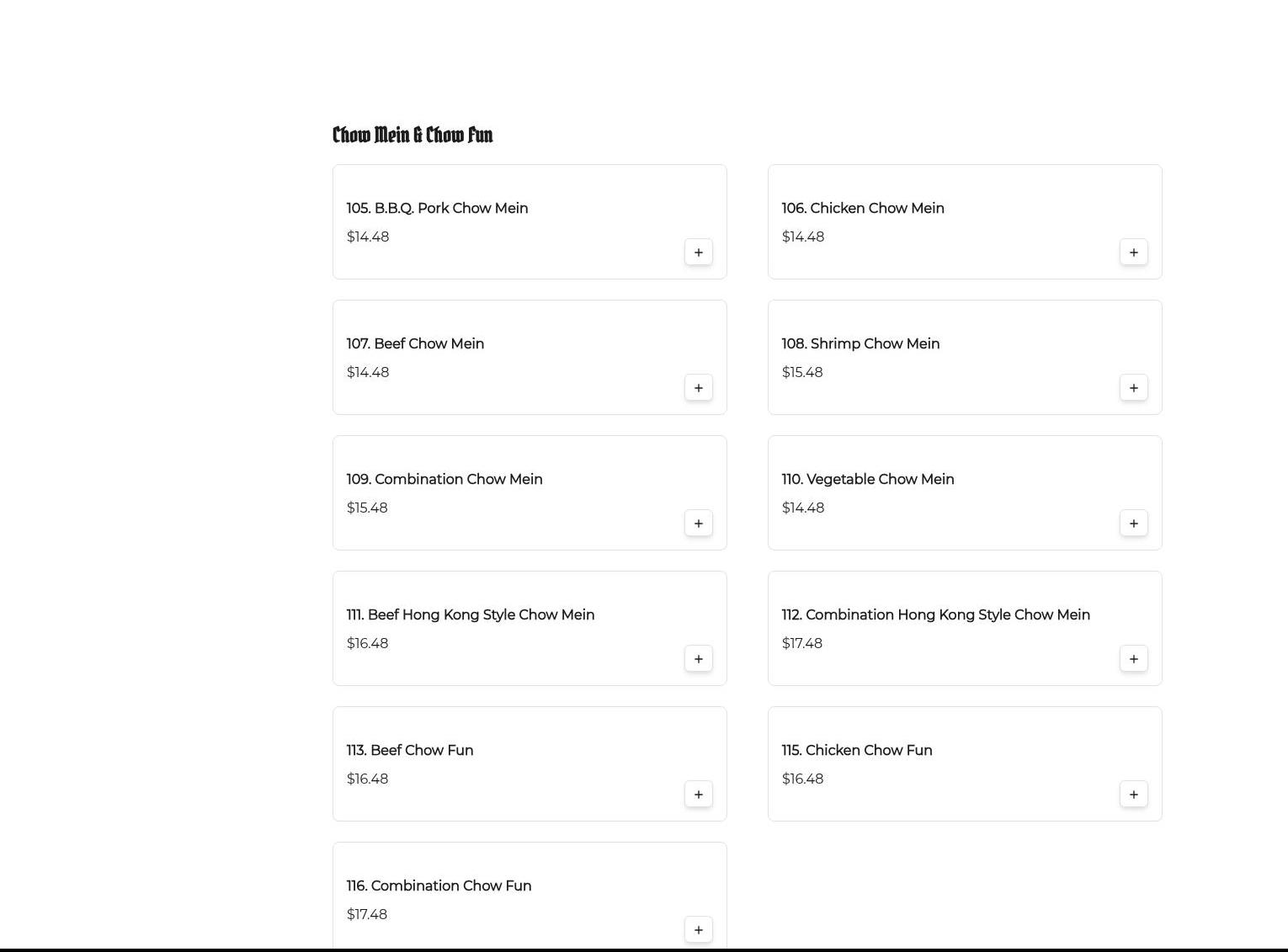Add 106. Chicken Chow Mein using plus icon
The width and height of the screenshot is (1288, 952).
pos(1134,253)
